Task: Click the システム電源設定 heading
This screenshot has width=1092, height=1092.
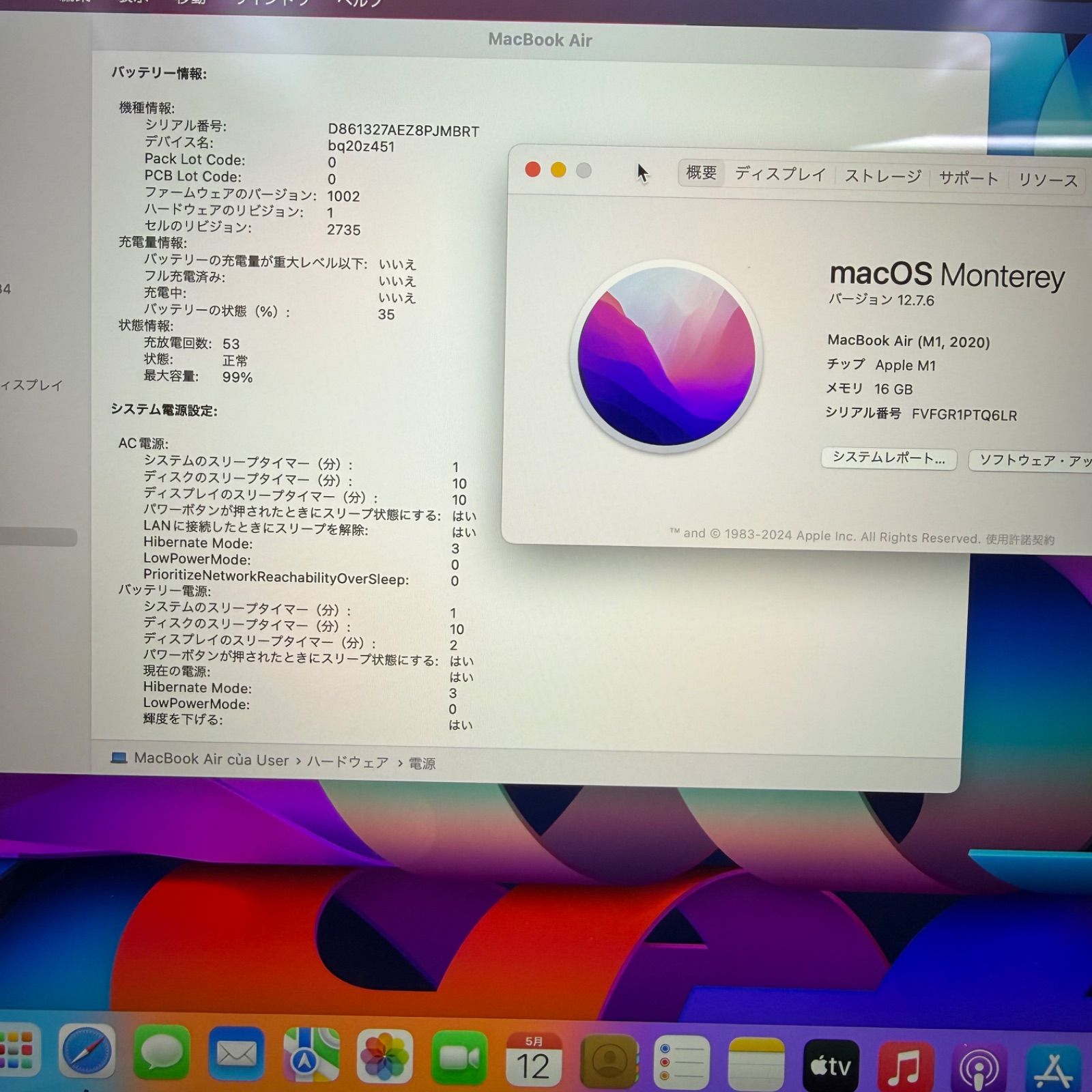Action: tap(164, 409)
